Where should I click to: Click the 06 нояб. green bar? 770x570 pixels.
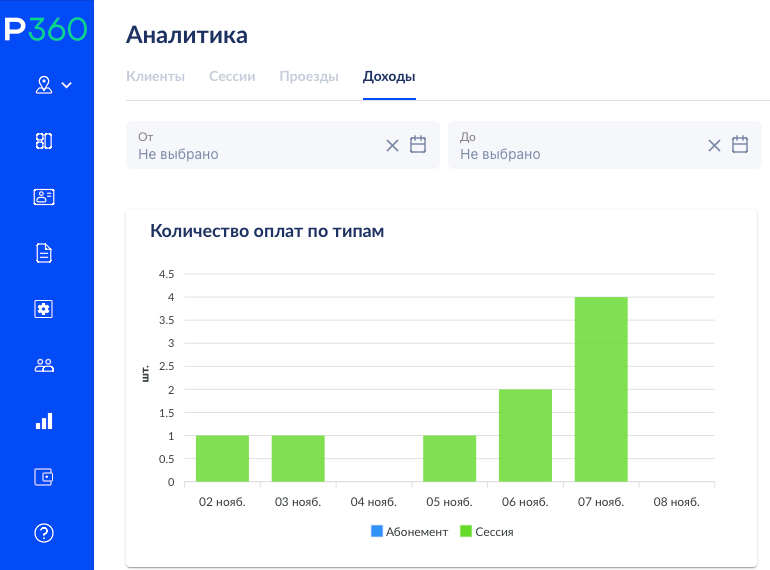[x=525, y=435]
